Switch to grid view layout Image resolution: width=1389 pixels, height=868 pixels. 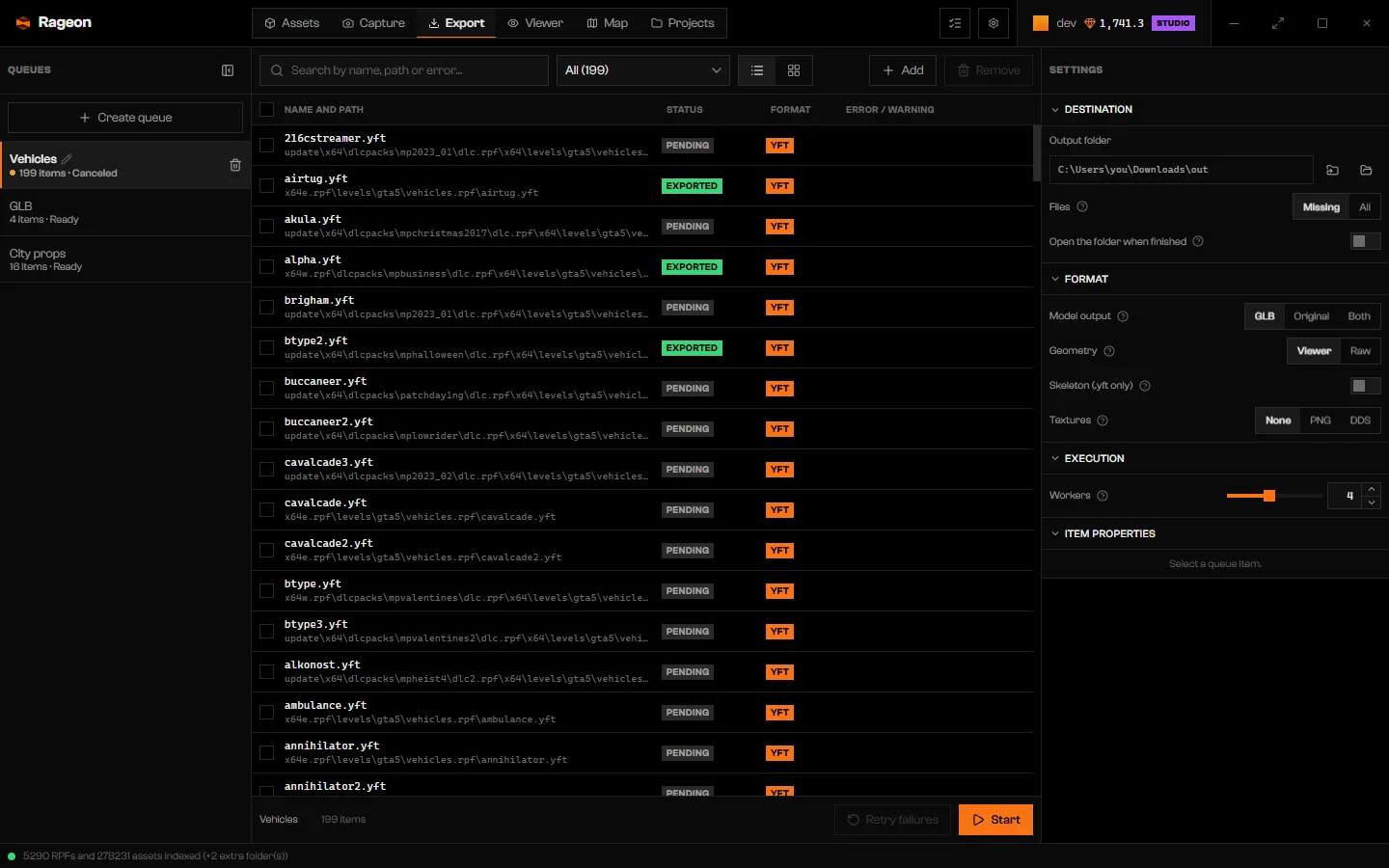click(794, 70)
